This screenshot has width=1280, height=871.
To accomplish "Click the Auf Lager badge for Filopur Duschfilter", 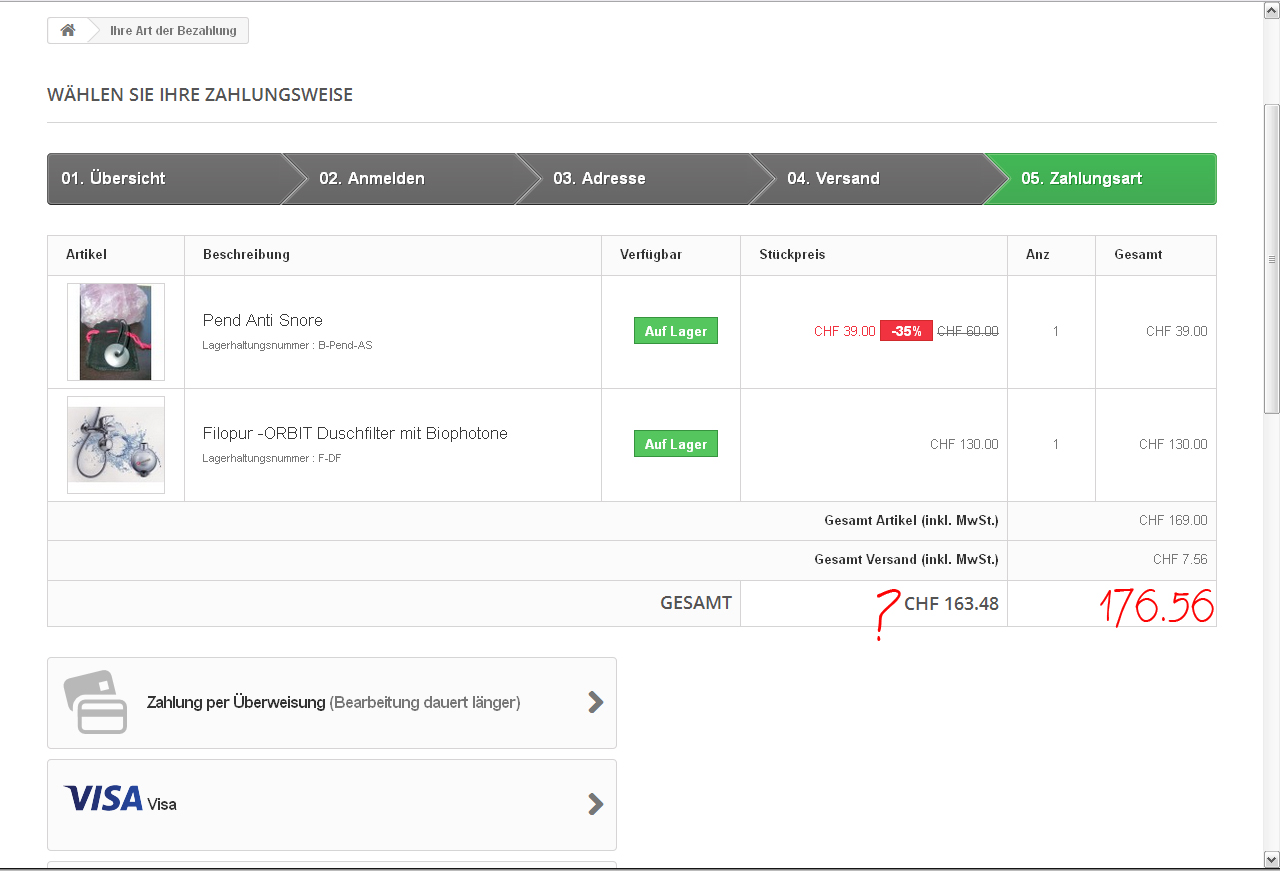I will pyautogui.click(x=676, y=444).
